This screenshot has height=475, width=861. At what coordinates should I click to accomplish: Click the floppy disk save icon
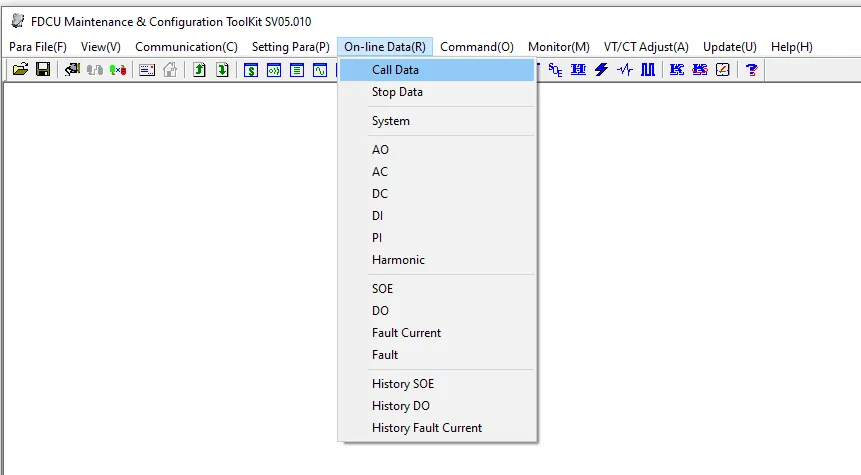coord(43,70)
